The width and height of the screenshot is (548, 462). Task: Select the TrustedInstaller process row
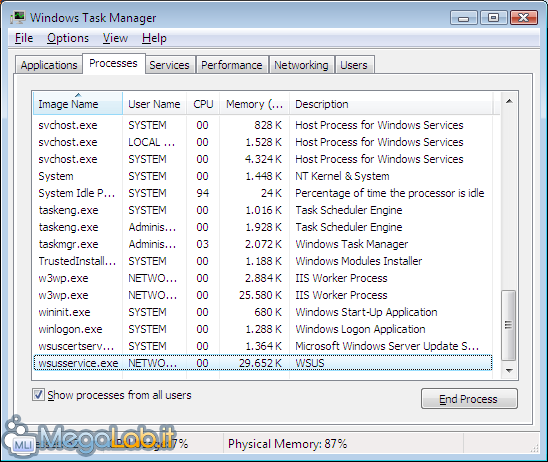pyautogui.click(x=263, y=261)
